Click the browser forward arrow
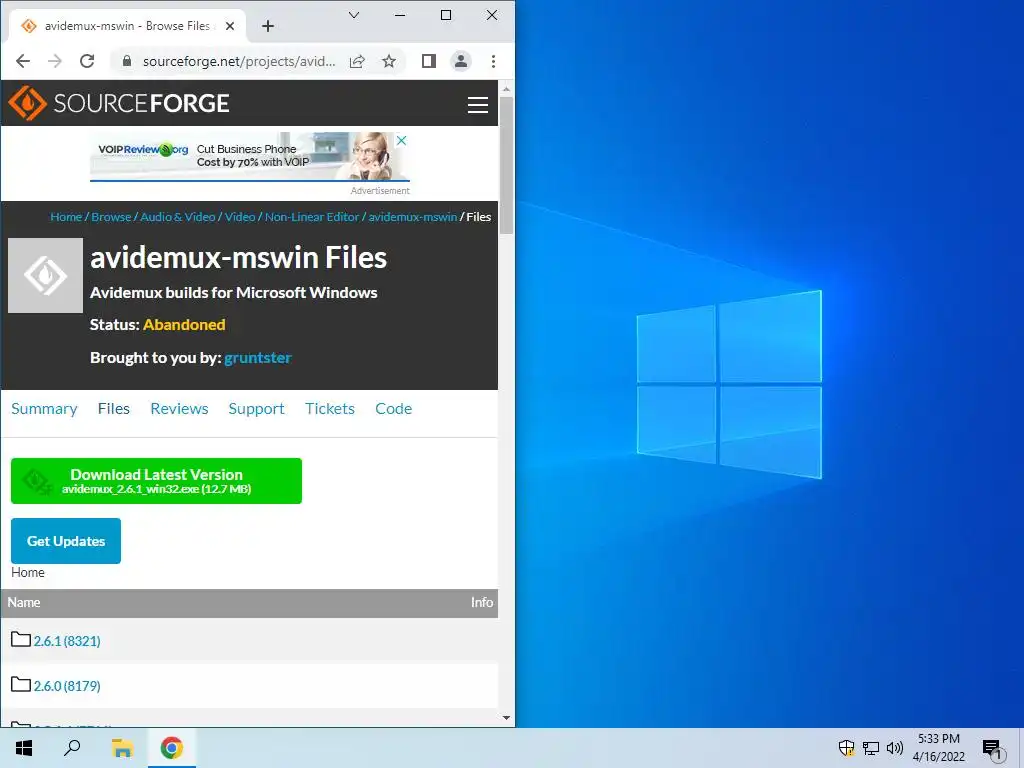Screen dimensions: 1024x768 pyautogui.click(x=55, y=61)
